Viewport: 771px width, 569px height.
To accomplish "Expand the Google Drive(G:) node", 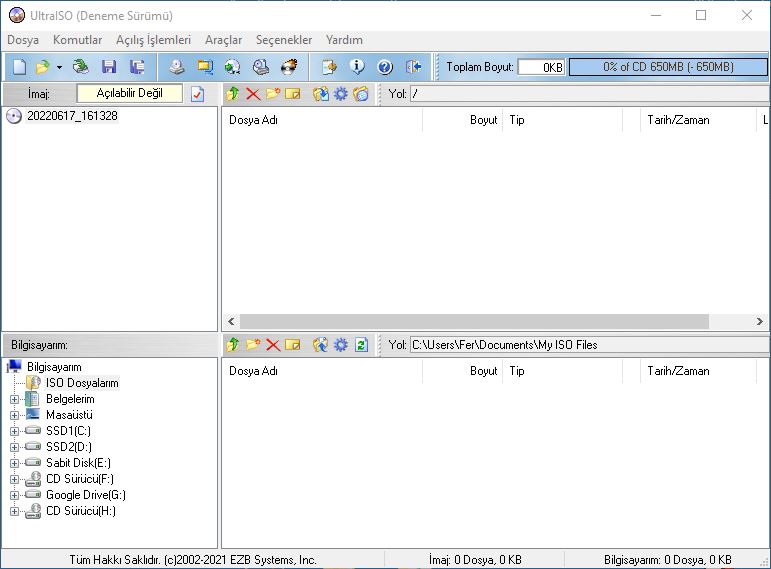I will click(x=14, y=495).
